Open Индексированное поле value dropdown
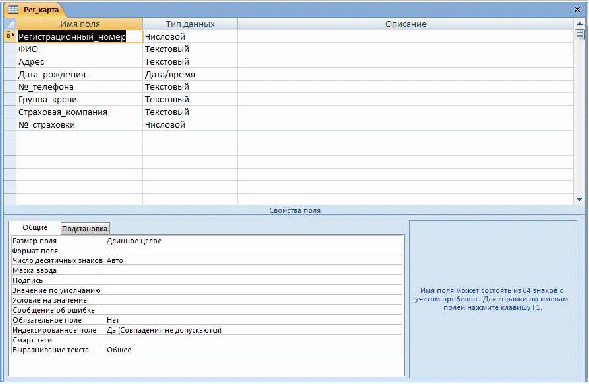This screenshot has height=384, width=589. [x=254, y=330]
